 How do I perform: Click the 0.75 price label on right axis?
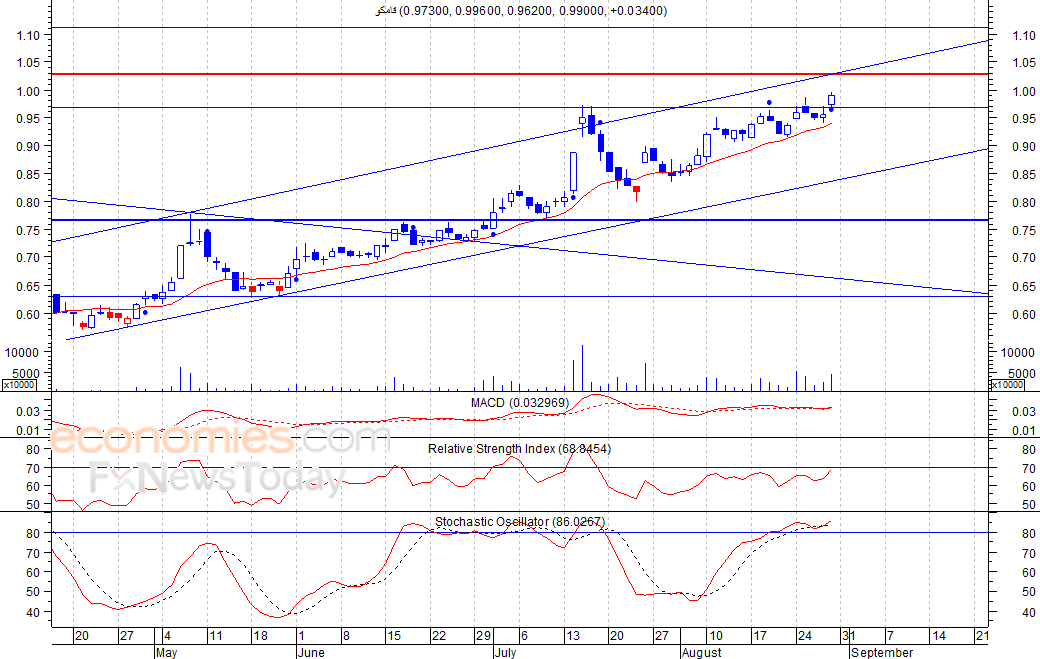pyautogui.click(x=1023, y=231)
